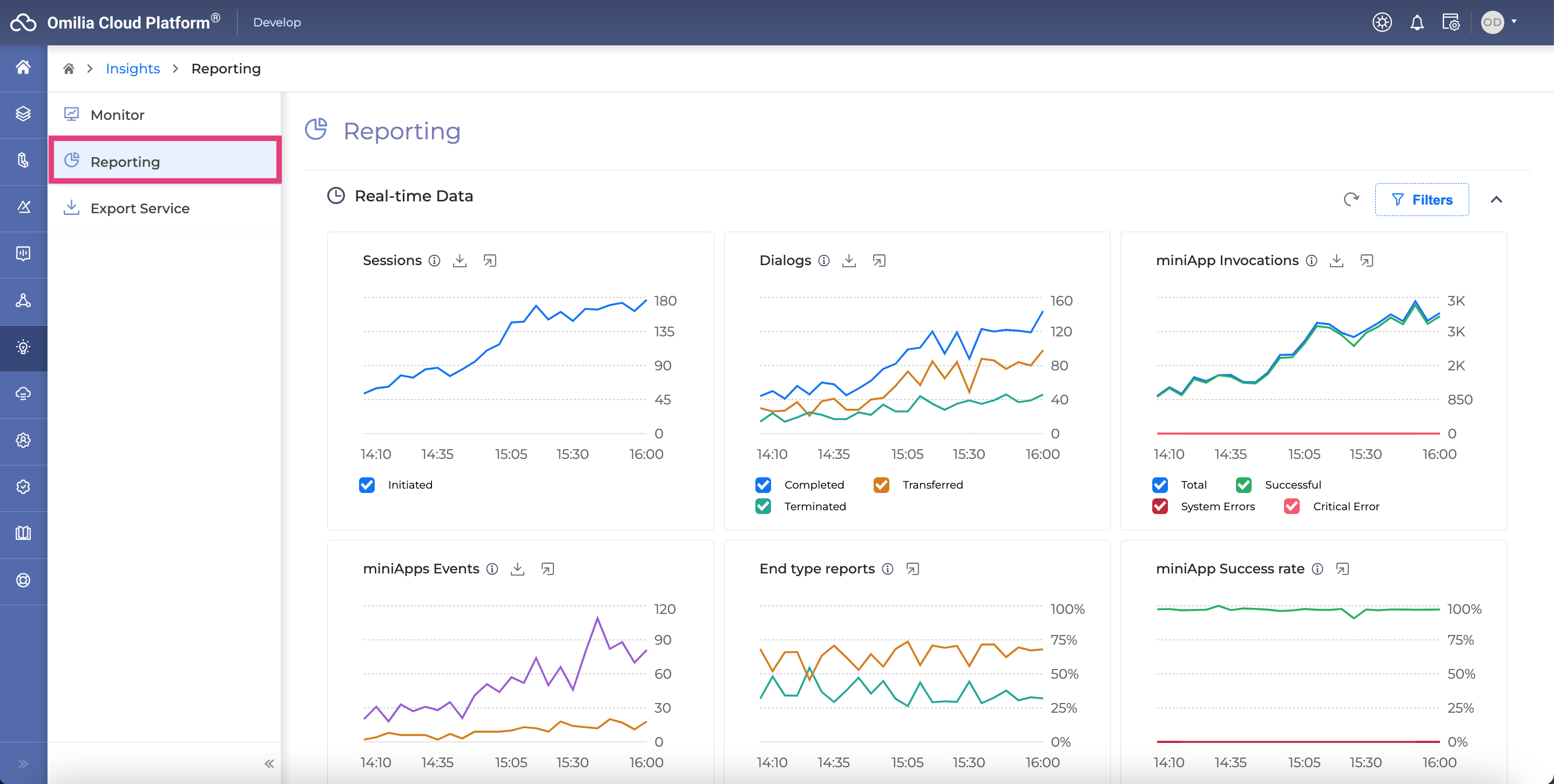Download the miniApps Events chart data
Viewport: 1554px width, 784px height.
click(518, 569)
